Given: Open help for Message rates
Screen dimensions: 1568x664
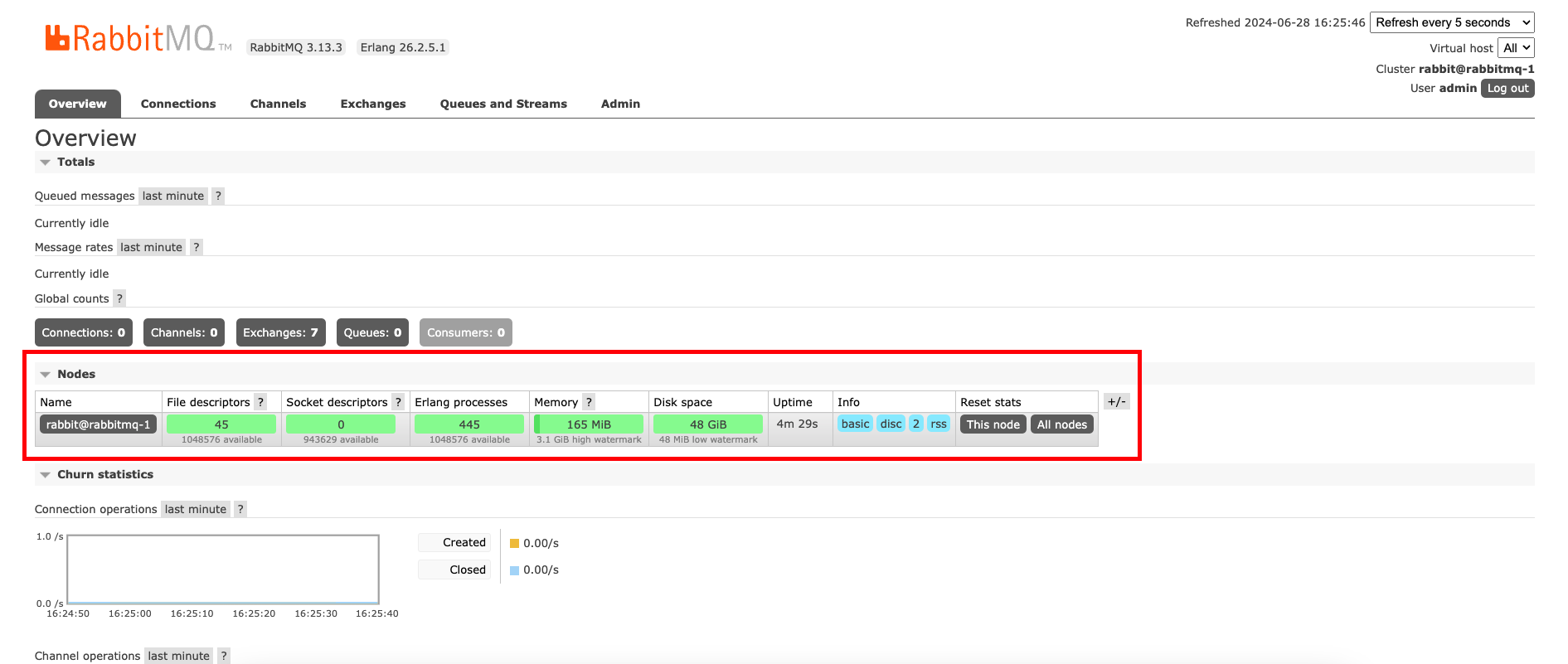Looking at the screenshot, I should click(197, 247).
